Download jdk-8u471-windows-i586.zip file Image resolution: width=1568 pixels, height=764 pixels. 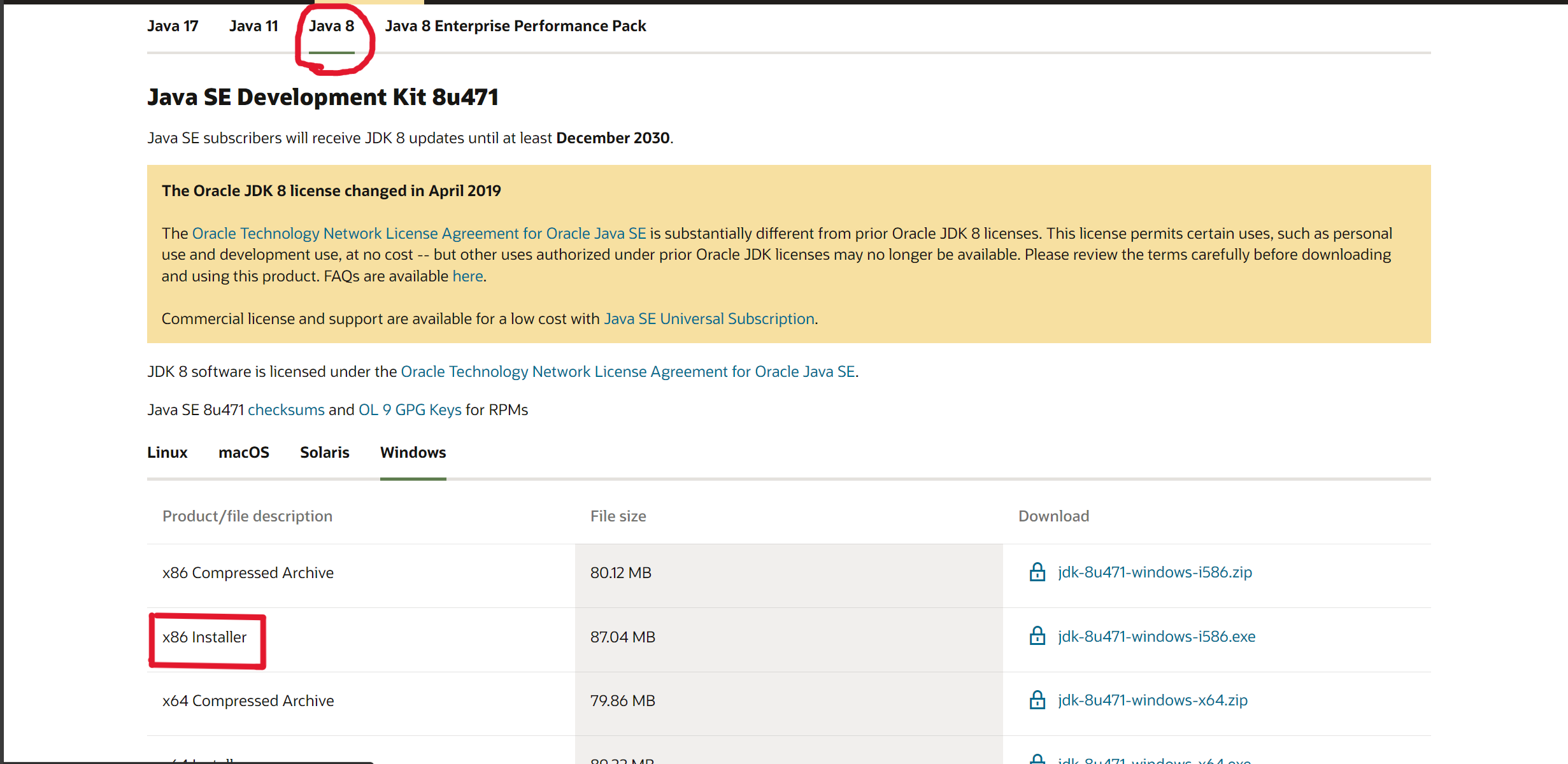[x=1155, y=572]
